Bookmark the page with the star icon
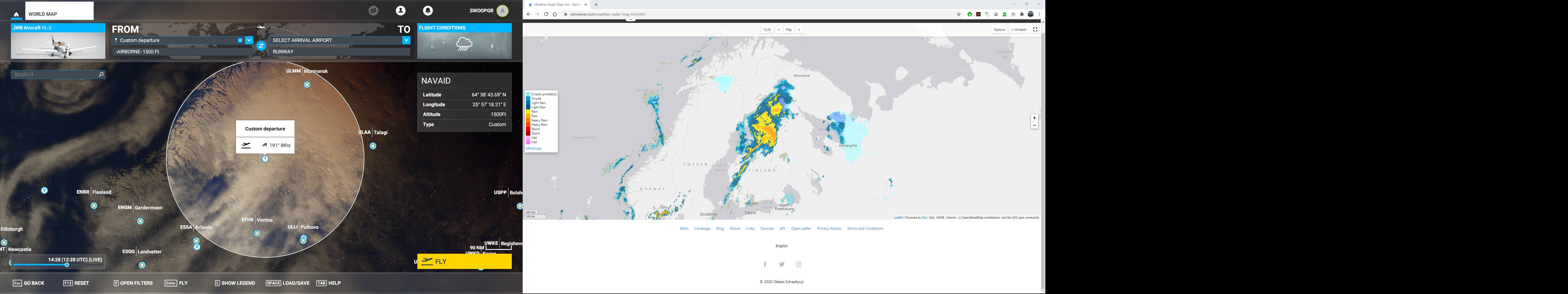This screenshot has width=1568, height=294. (959, 14)
